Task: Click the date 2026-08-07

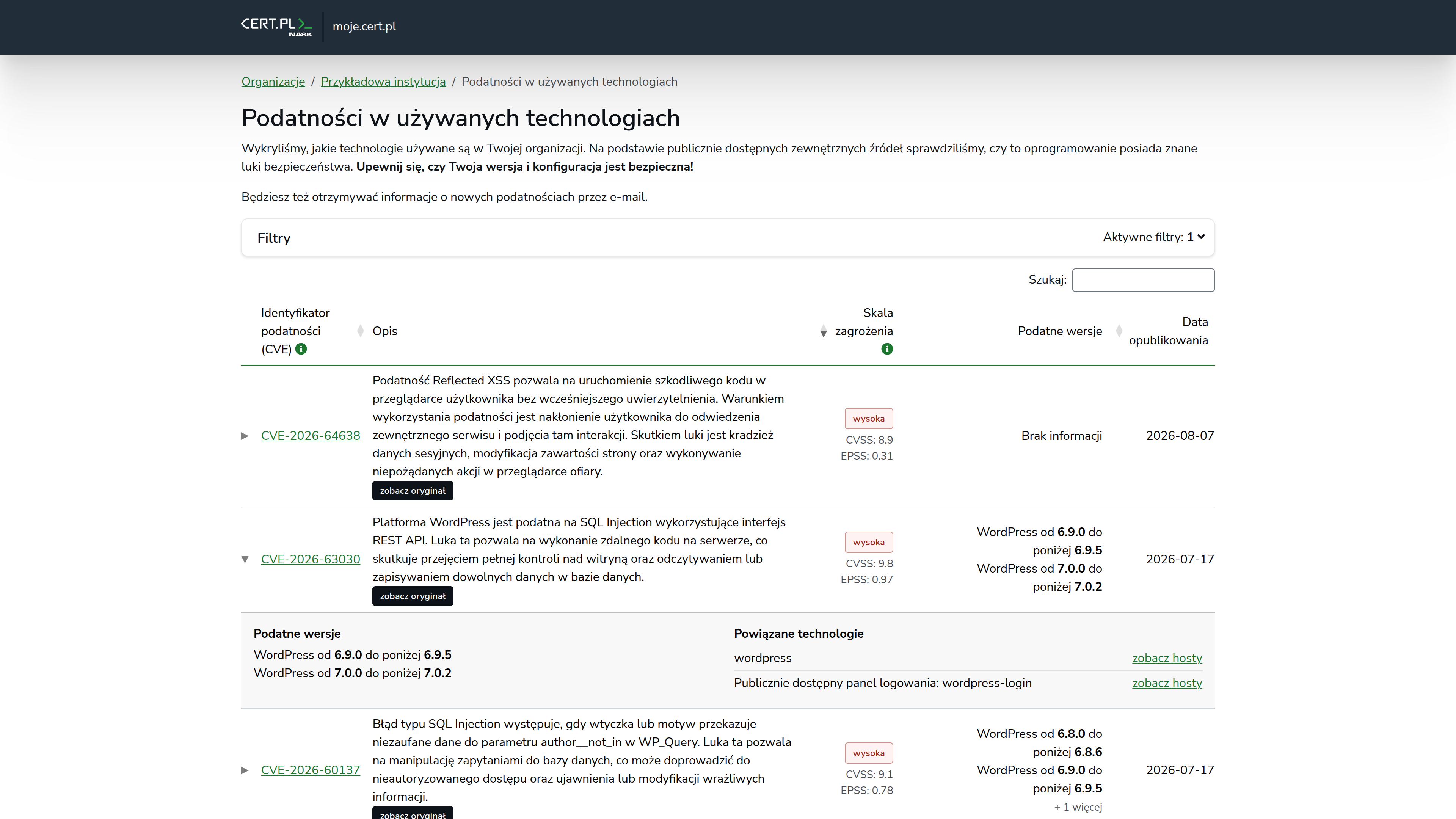Action: pyautogui.click(x=1180, y=436)
